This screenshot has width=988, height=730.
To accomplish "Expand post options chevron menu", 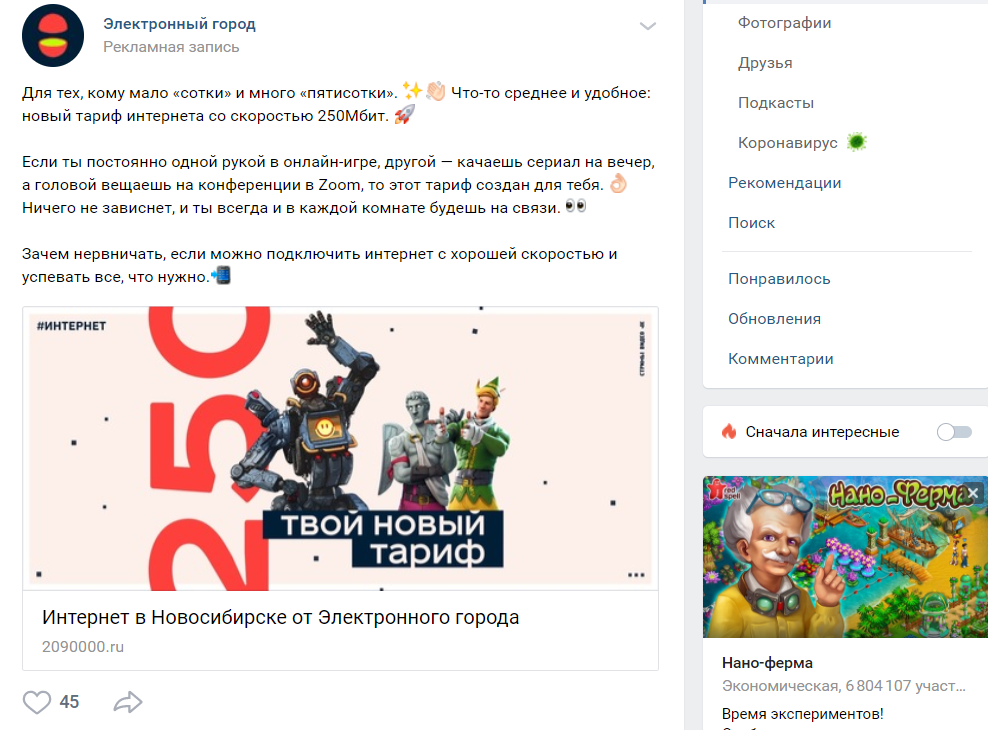I will pyautogui.click(x=648, y=26).
